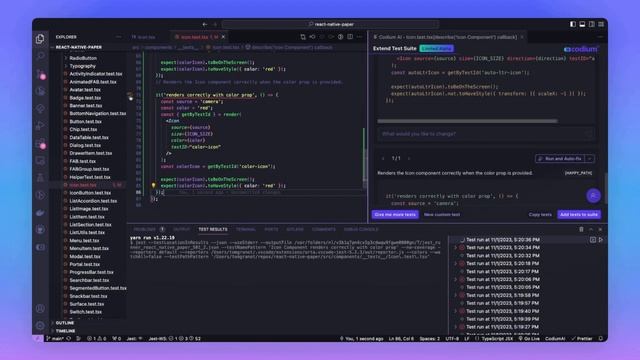Expand the test run at 5:20:34 PM
Viewport: 640px width, 360px height.
[456, 247]
